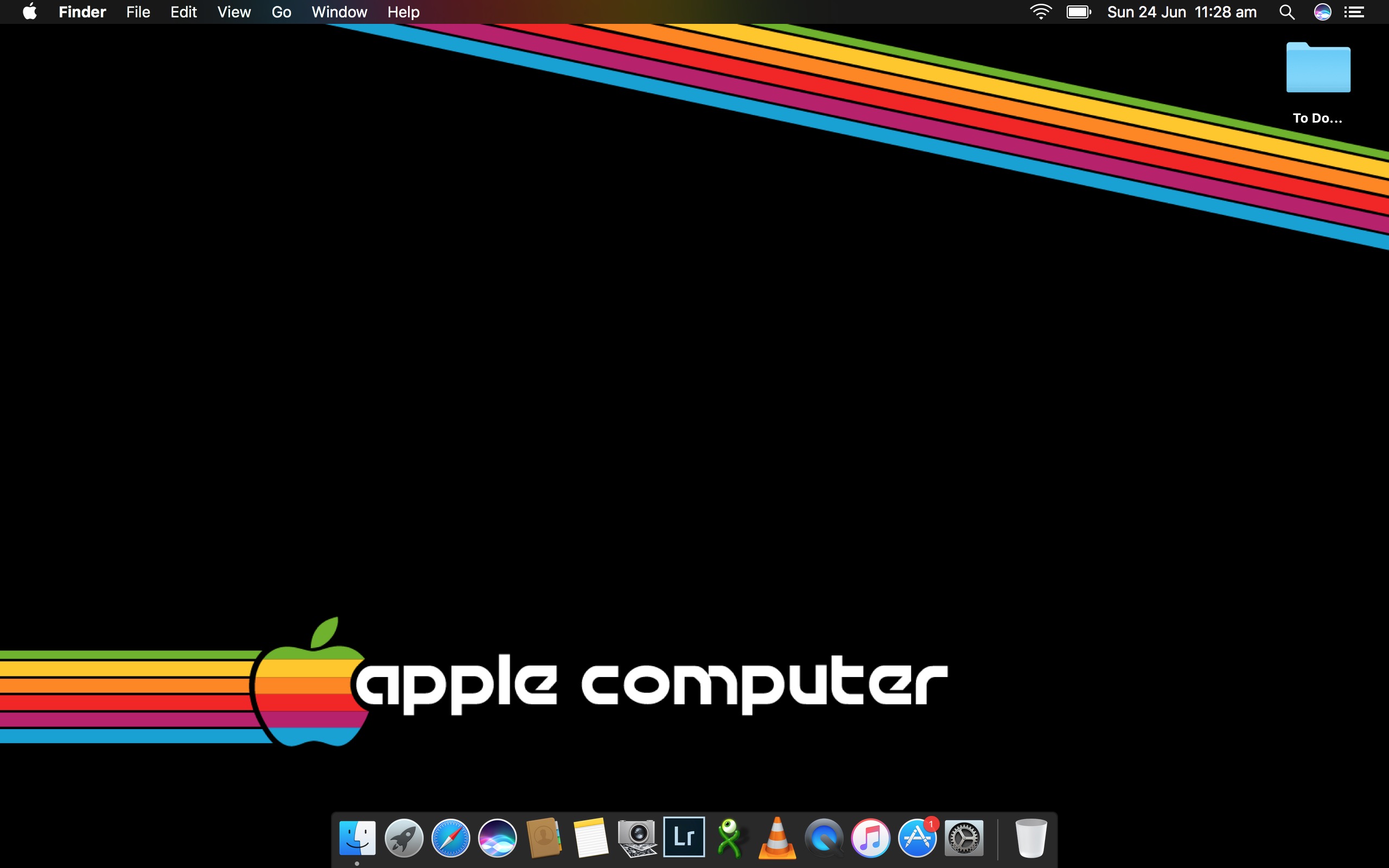
Task: Open the Help menu
Action: (403, 11)
